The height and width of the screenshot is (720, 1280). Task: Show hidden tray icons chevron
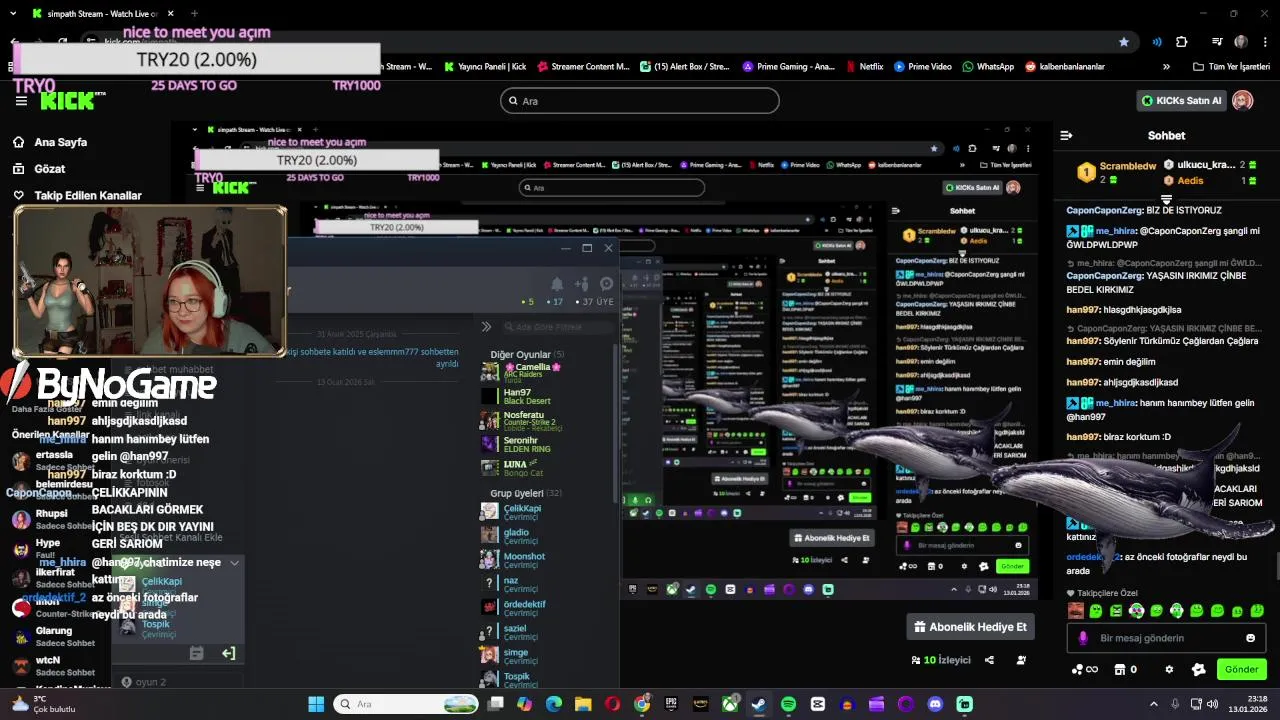1153,704
